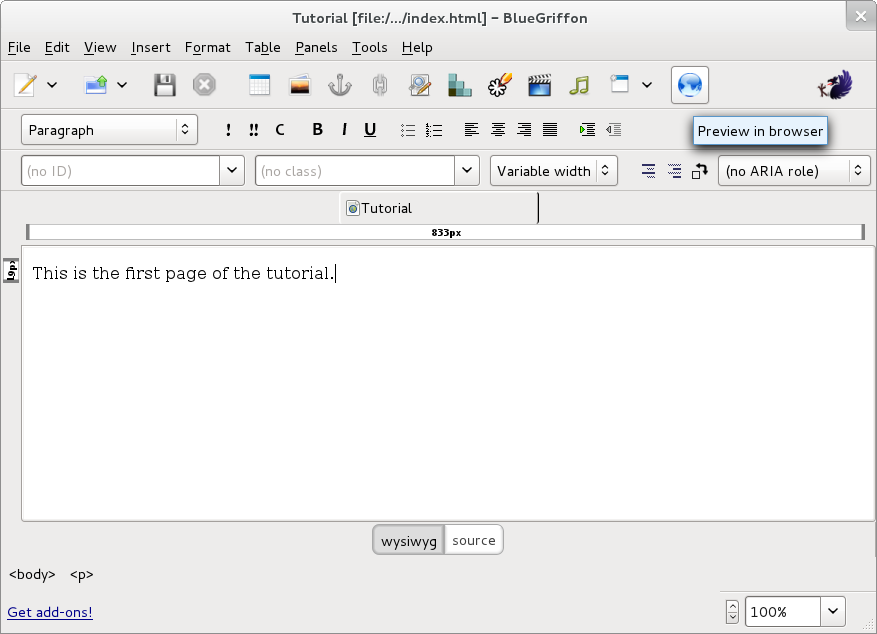Switch to source view

click(x=473, y=541)
